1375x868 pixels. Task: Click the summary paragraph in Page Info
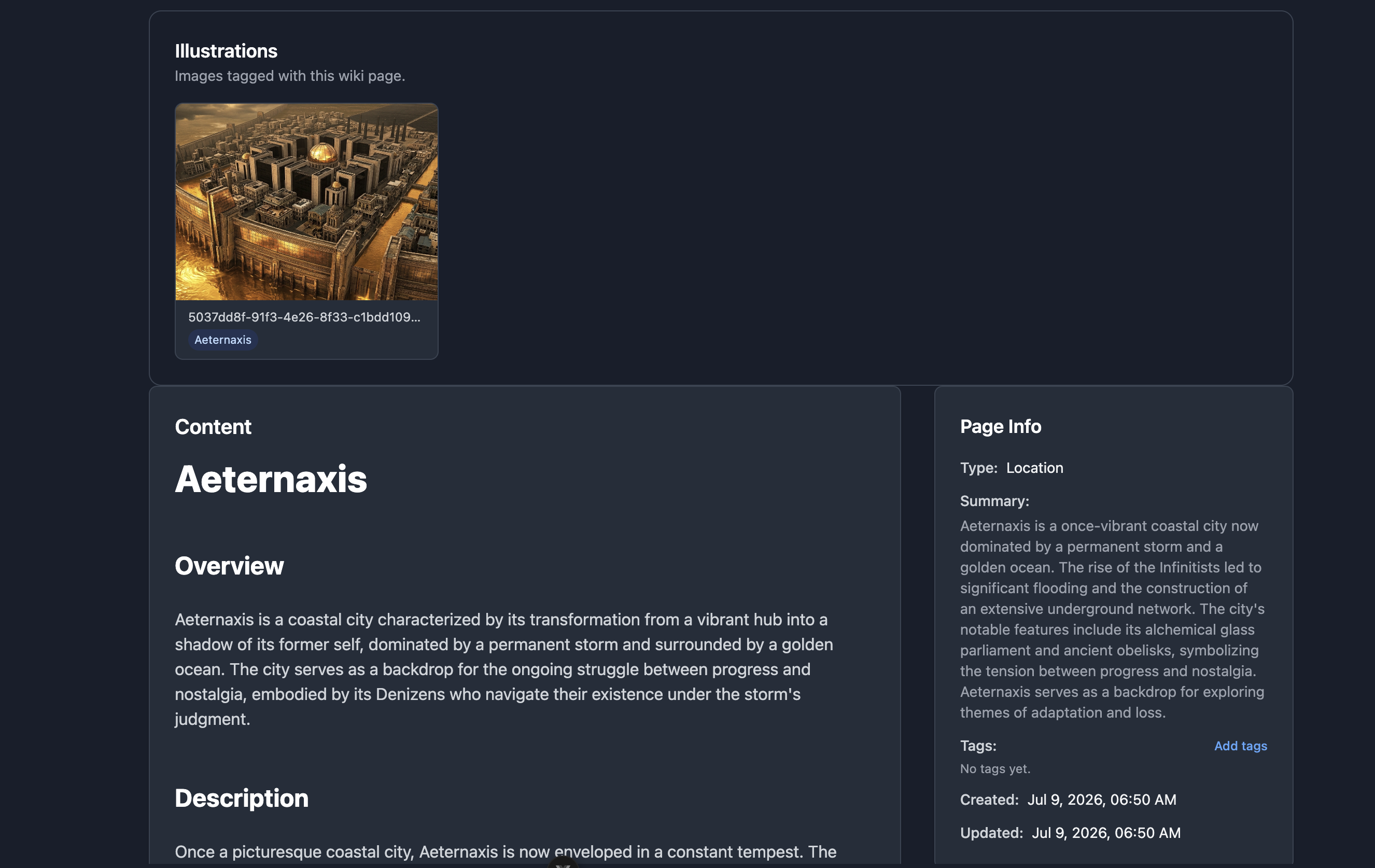tap(1112, 619)
